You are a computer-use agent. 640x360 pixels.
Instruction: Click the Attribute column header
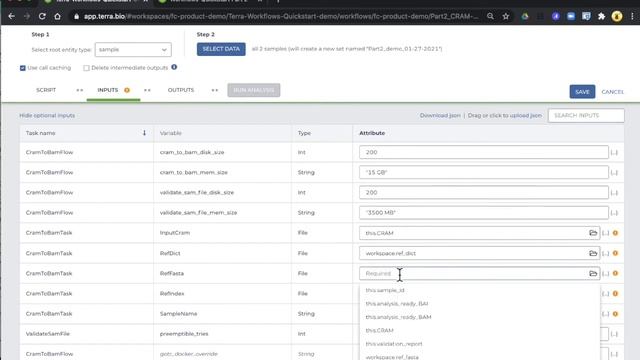(x=372, y=133)
